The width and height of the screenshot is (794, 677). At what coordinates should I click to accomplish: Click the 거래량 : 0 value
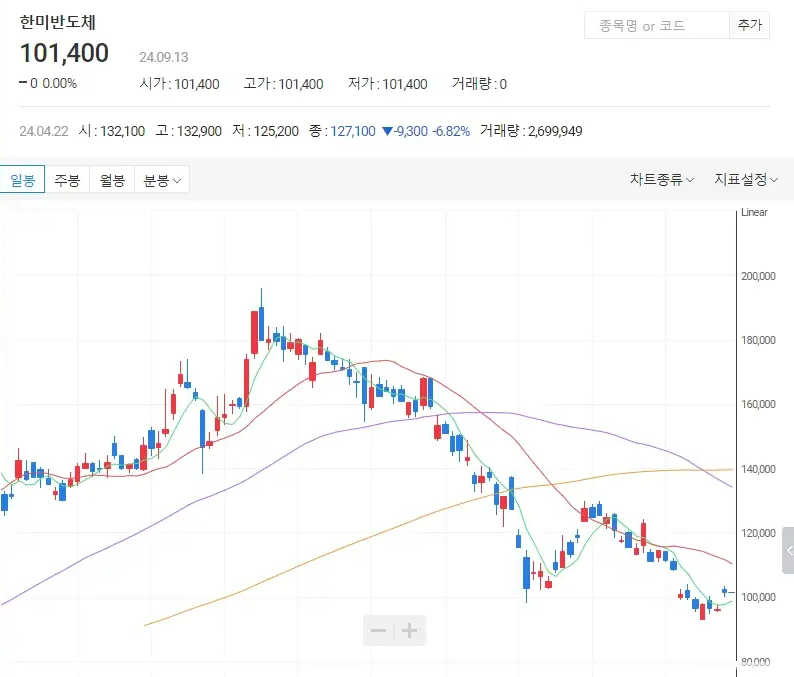pyautogui.click(x=479, y=84)
